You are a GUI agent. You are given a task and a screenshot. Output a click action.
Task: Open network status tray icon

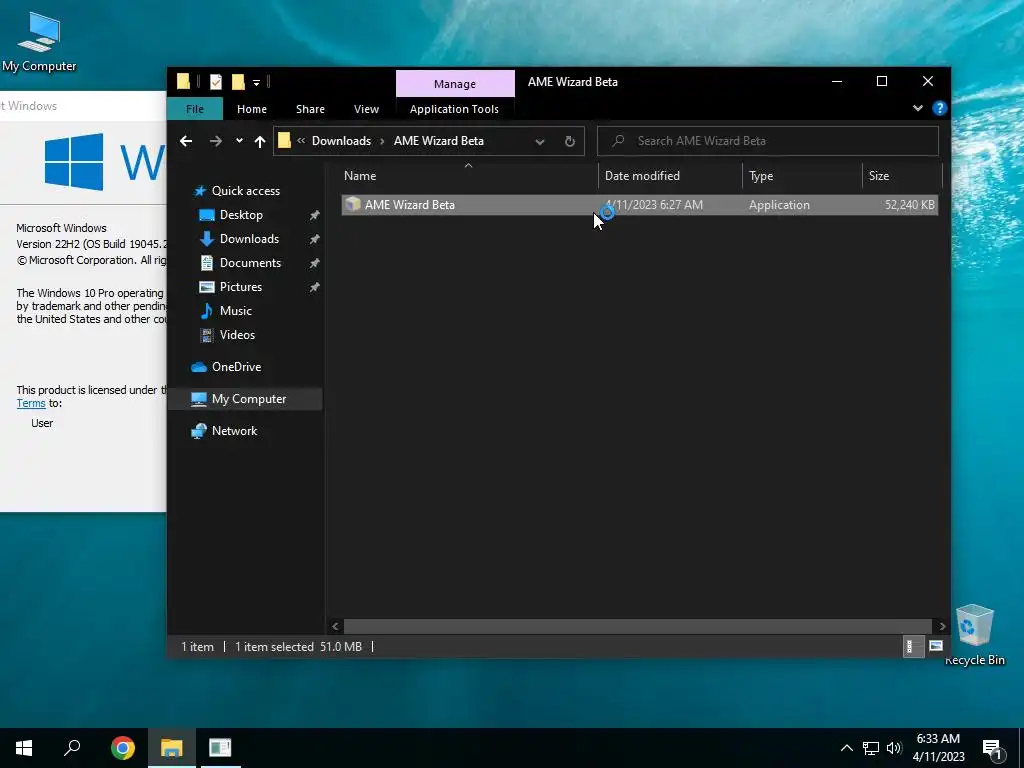coord(871,748)
